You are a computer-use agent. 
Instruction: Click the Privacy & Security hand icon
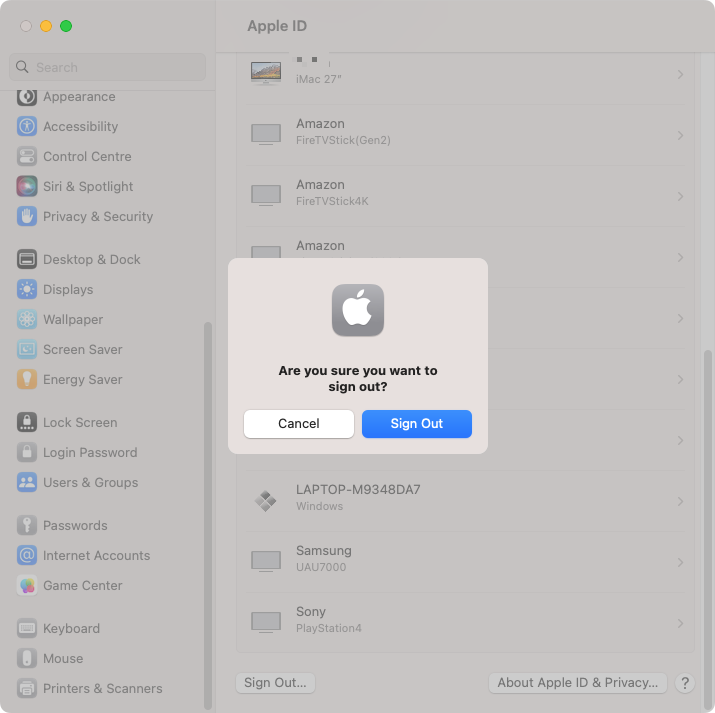[27, 217]
